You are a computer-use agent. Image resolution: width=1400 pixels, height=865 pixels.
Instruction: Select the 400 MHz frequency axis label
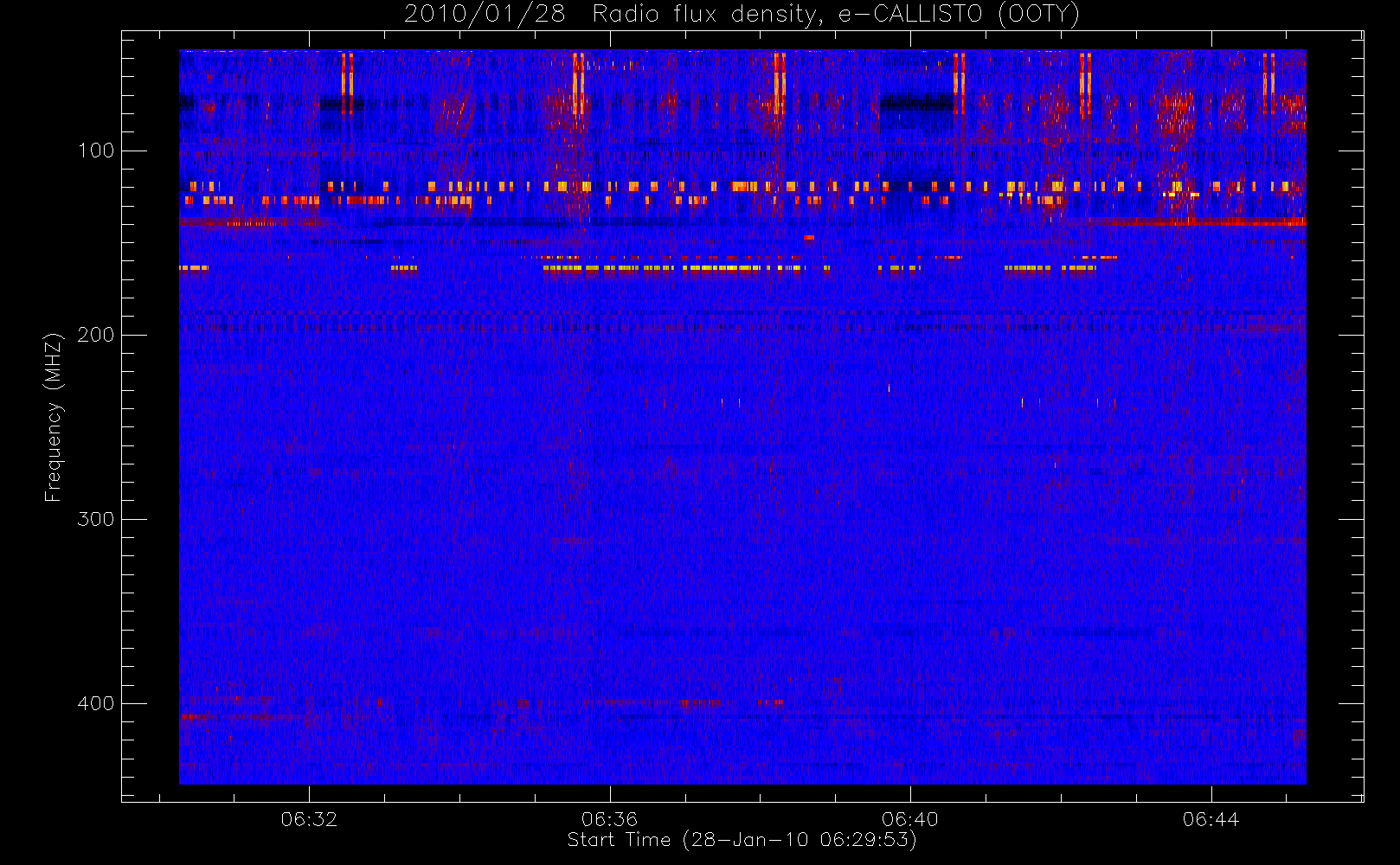point(95,703)
